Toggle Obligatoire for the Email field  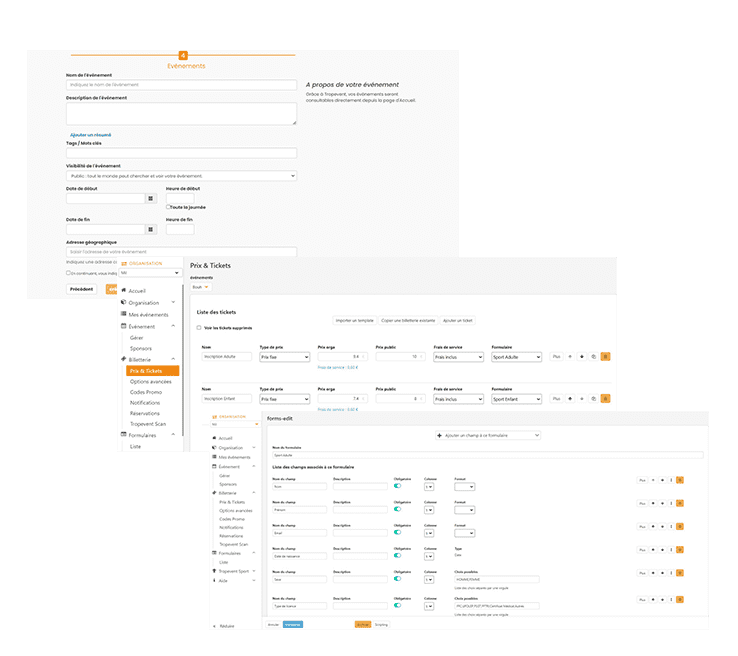tap(398, 532)
